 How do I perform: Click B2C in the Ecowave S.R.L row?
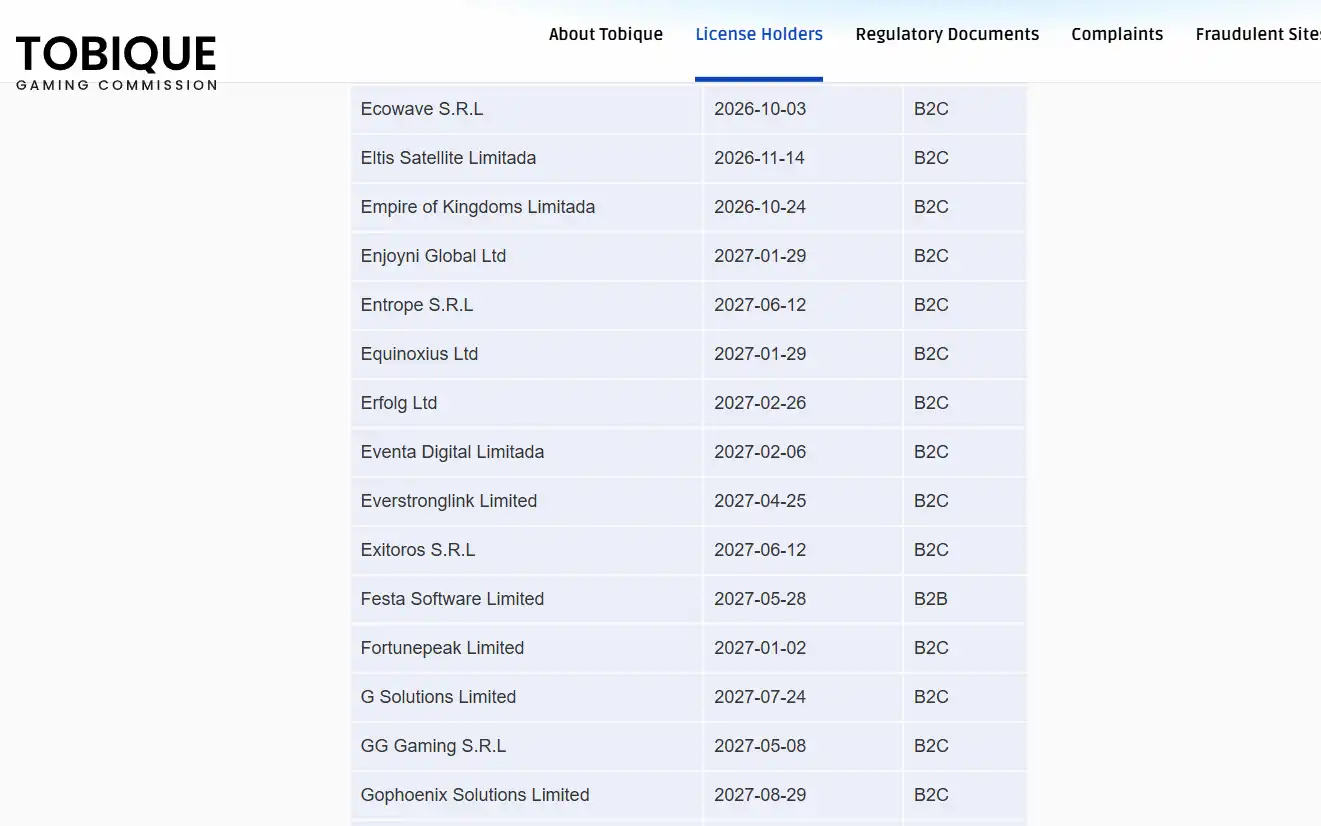931,109
